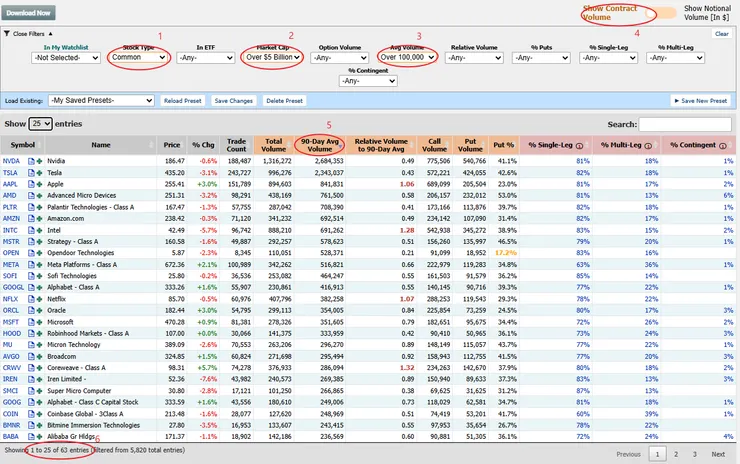Click the Save New Preset button
The image size is (740, 464).
coord(702,101)
